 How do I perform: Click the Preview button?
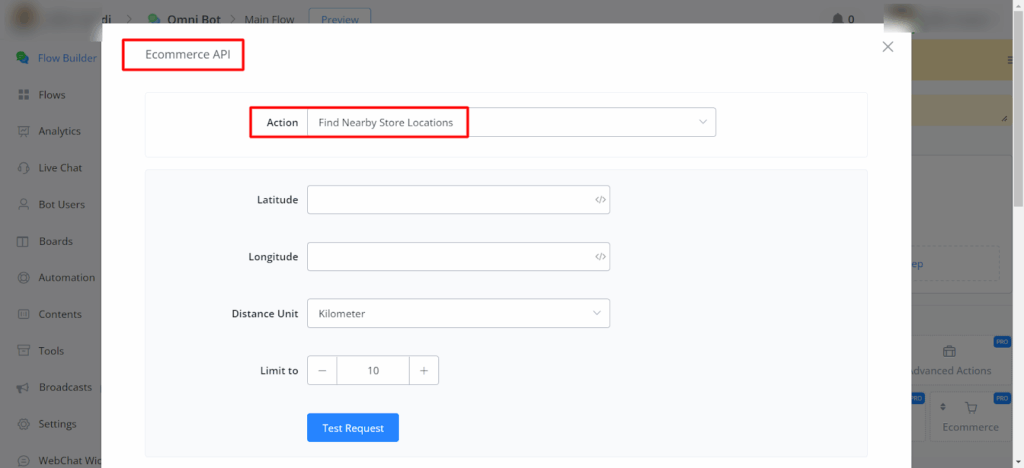coord(339,19)
